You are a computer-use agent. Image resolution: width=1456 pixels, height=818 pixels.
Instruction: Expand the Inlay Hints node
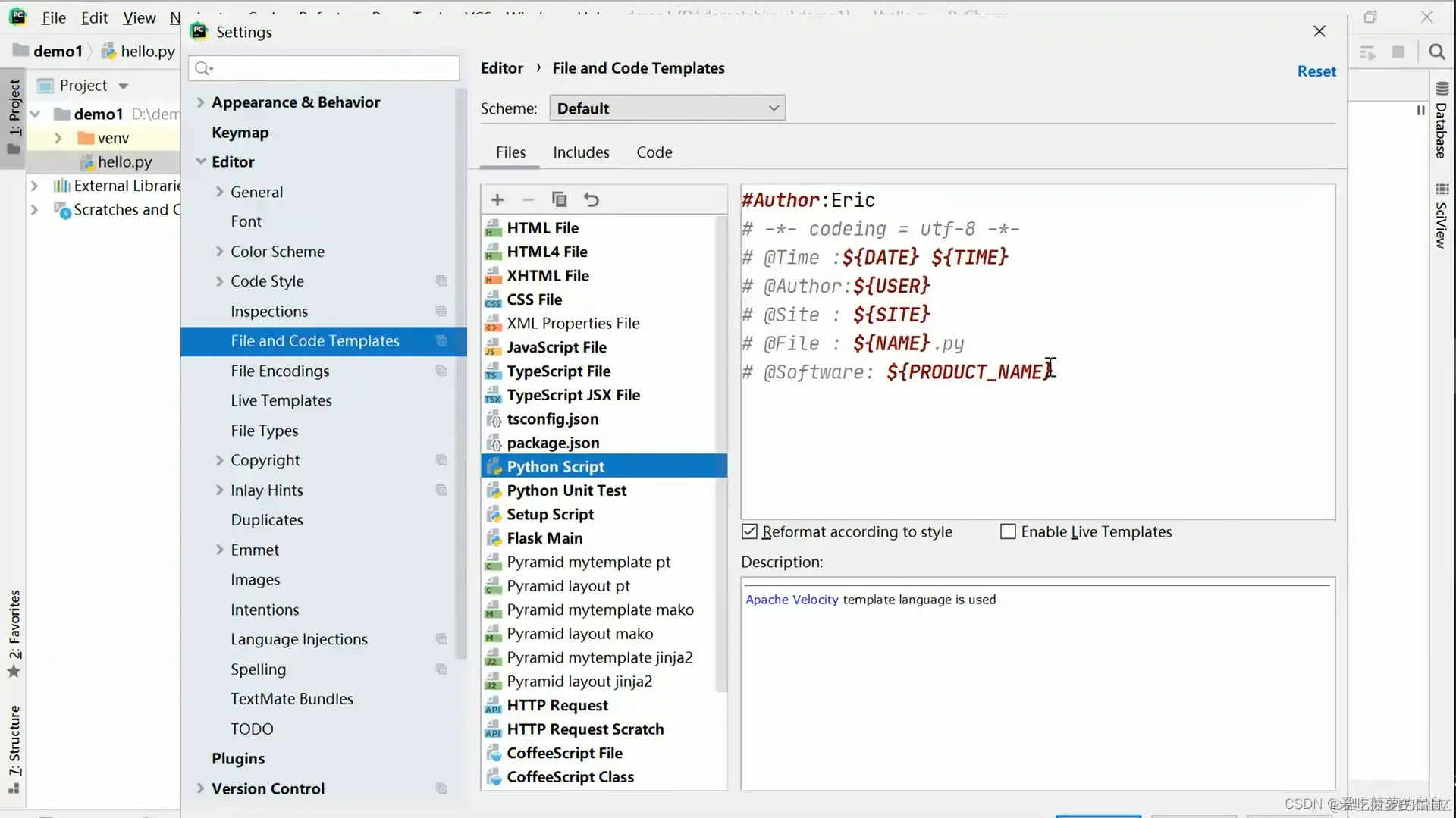tap(219, 490)
